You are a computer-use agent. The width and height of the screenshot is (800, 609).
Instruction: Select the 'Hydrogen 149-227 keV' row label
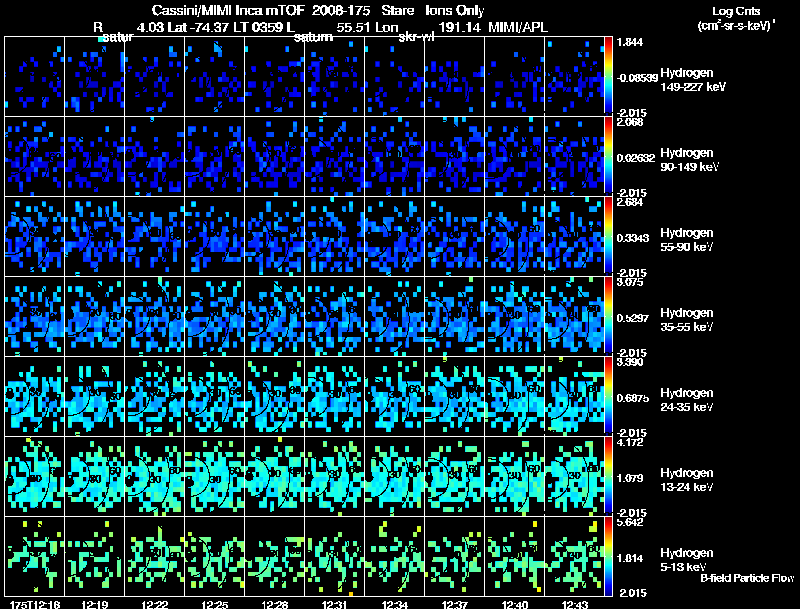[692, 80]
